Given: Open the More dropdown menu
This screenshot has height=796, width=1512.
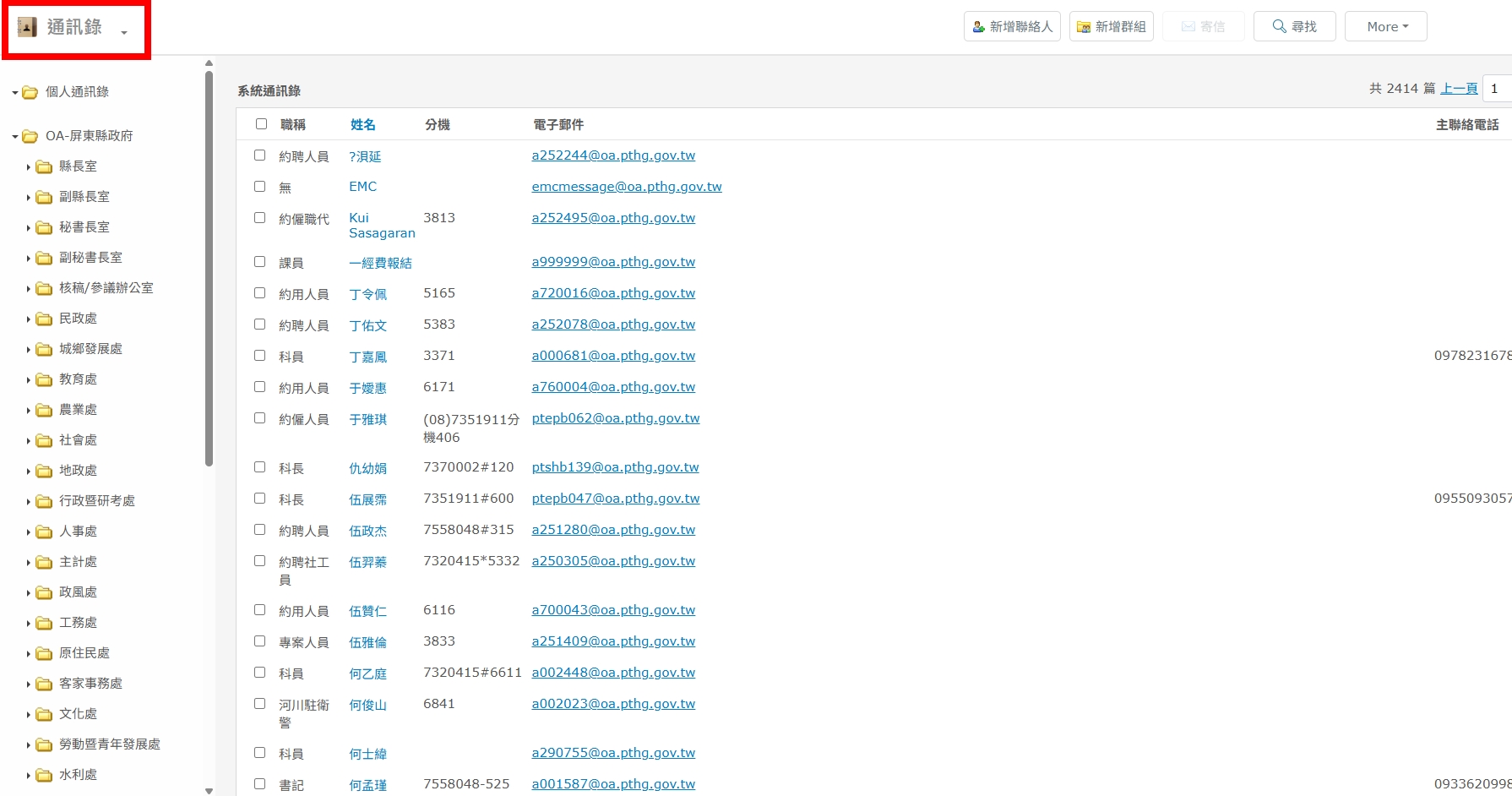Looking at the screenshot, I should click(x=1385, y=26).
